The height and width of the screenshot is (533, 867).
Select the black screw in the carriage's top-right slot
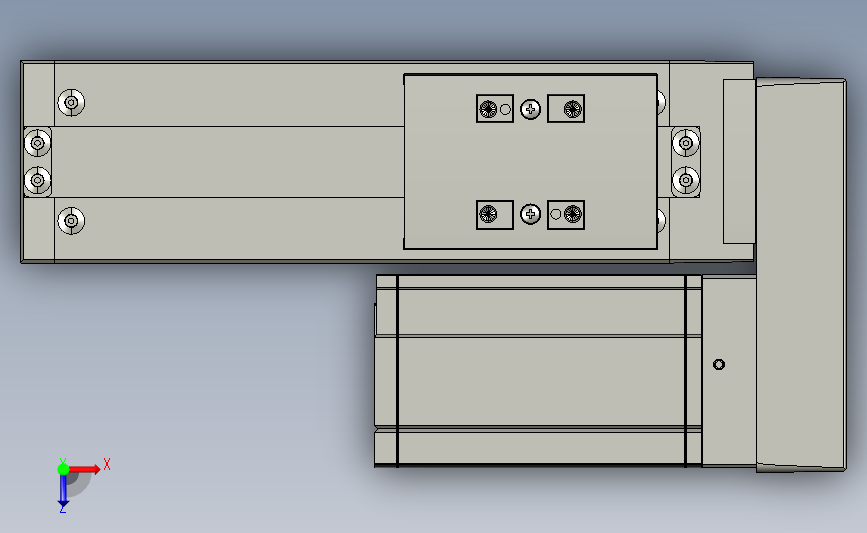pos(572,109)
